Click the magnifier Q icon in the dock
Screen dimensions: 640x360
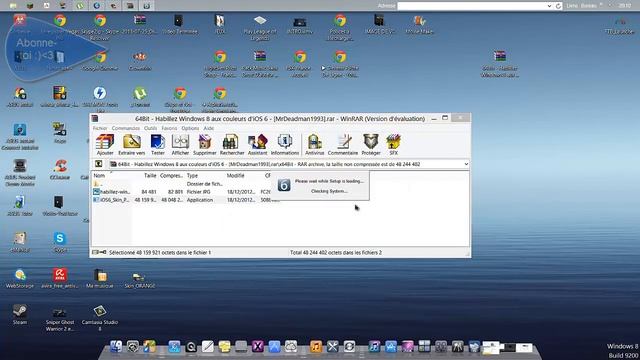click(x=191, y=347)
